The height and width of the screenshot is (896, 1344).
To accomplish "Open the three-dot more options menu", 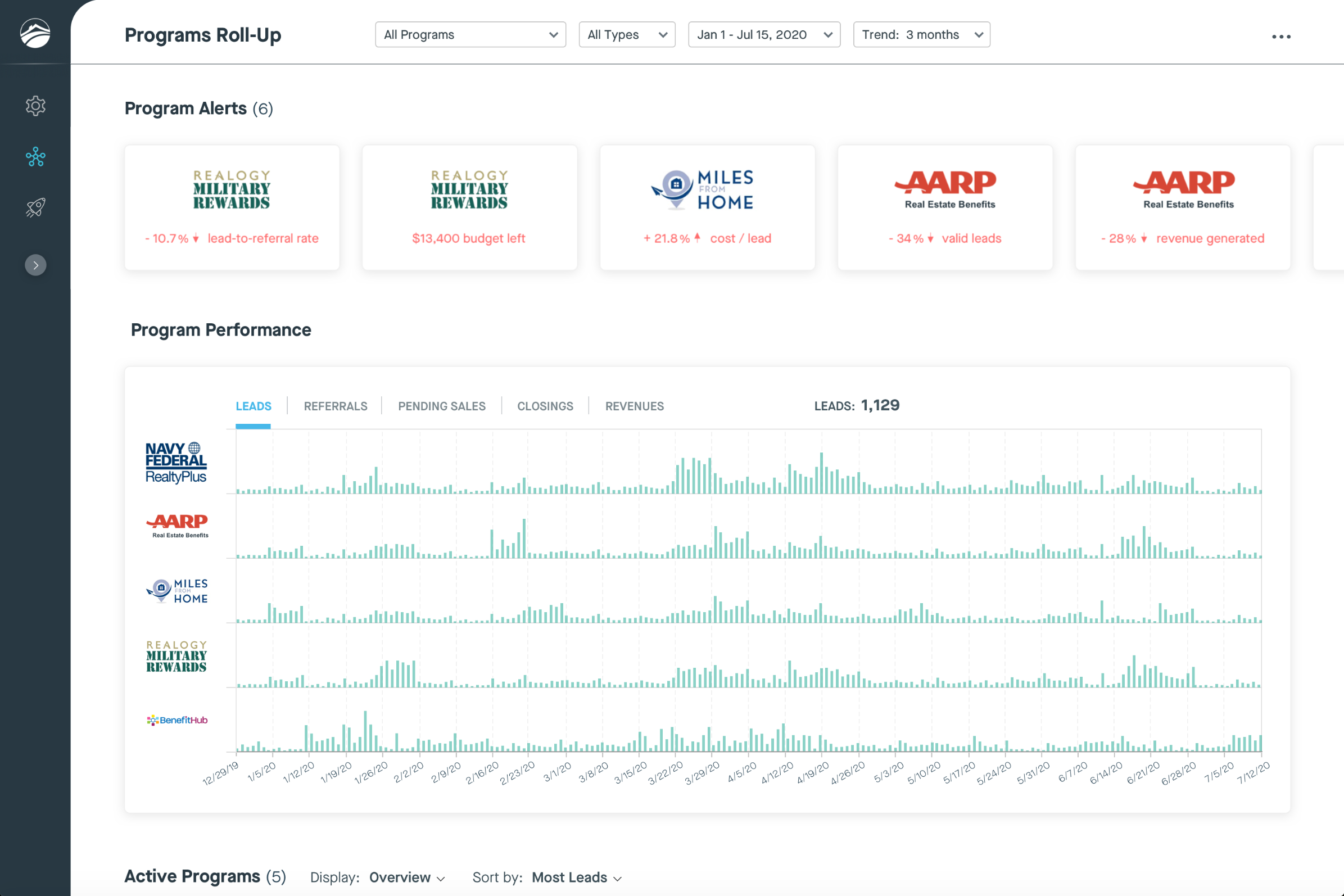I will (x=1280, y=37).
